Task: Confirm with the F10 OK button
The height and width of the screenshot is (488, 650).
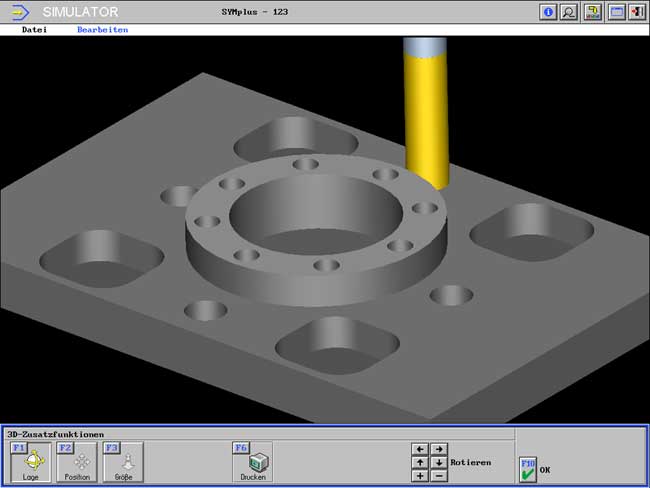Action: pyautogui.click(x=529, y=469)
